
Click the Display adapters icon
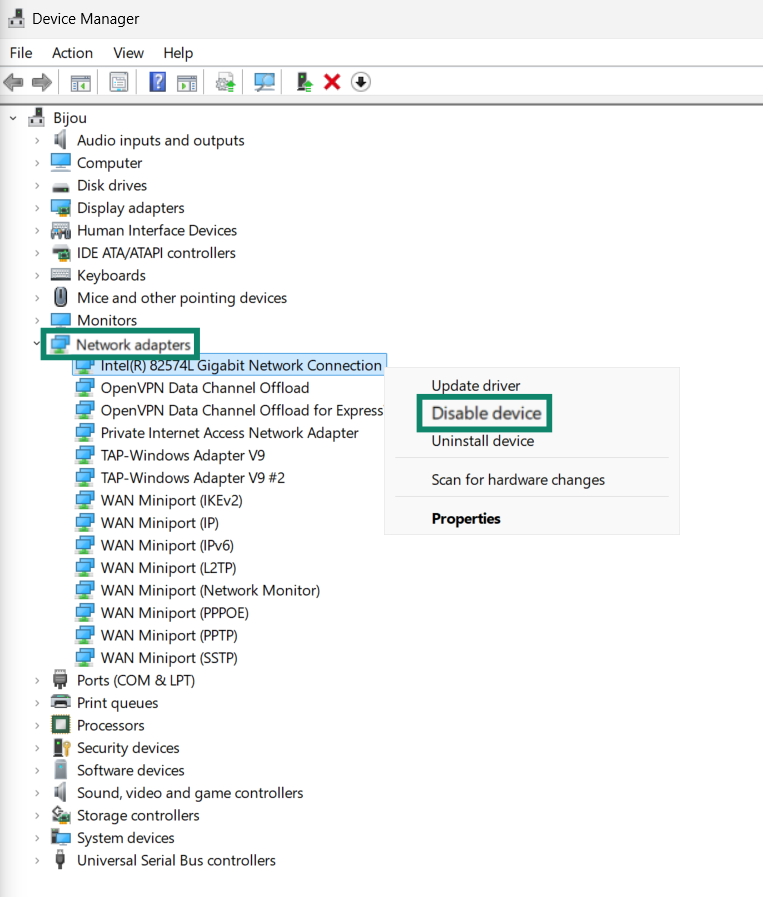click(61, 208)
